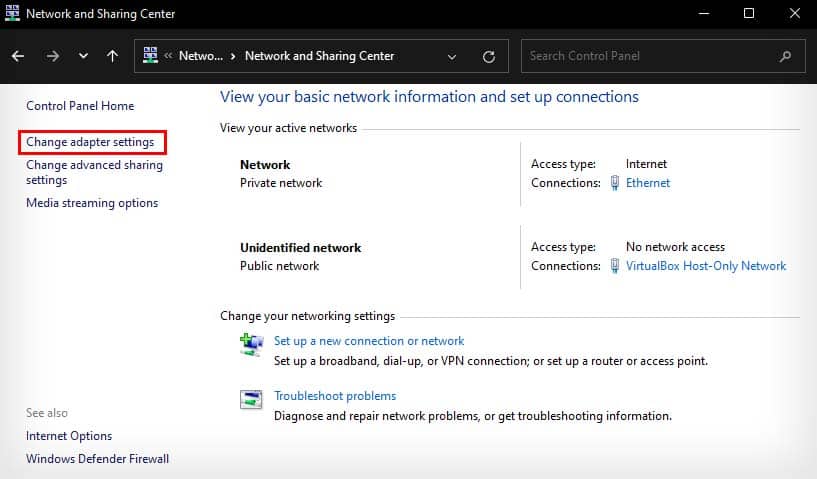Image resolution: width=817 pixels, height=479 pixels.
Task: Click the Back navigation arrow
Action: 18,56
